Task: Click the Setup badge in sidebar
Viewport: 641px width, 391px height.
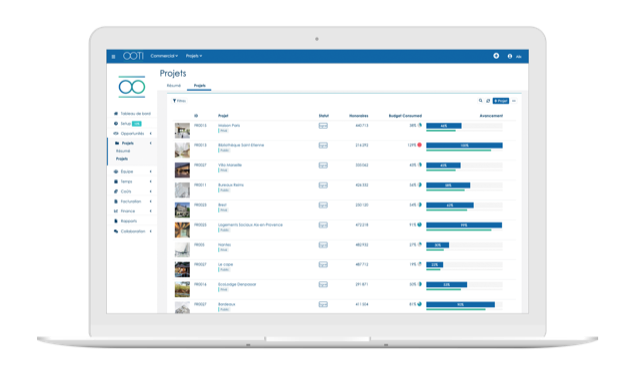Action: coord(137,124)
